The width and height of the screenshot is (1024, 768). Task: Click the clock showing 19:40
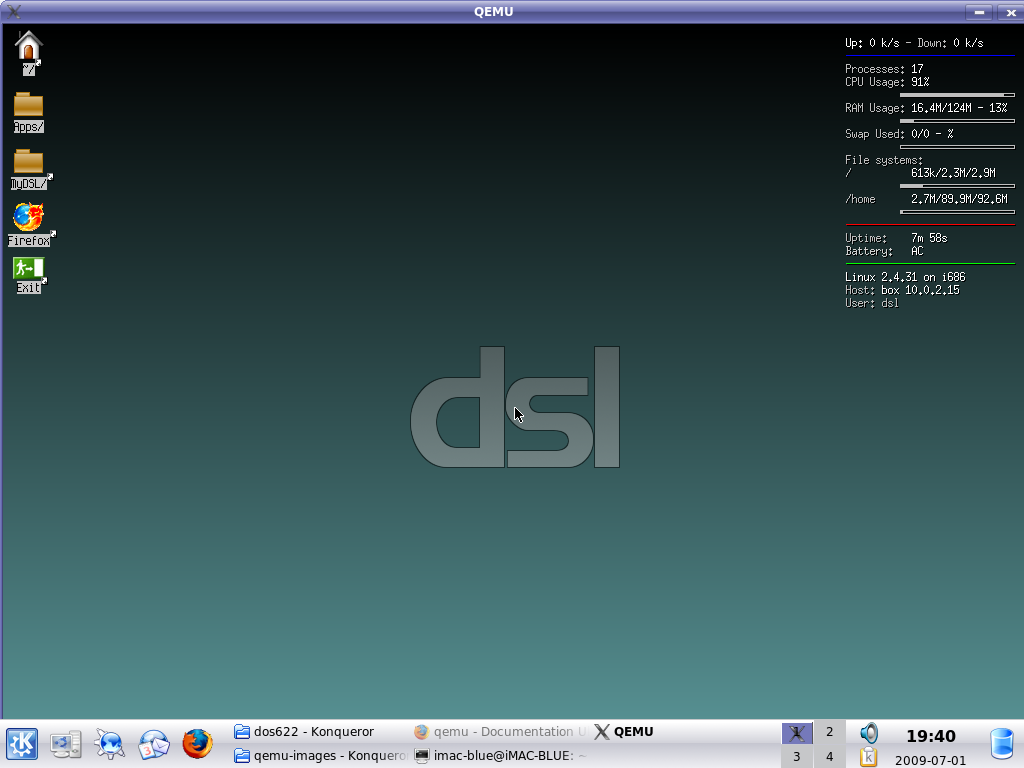[931, 735]
